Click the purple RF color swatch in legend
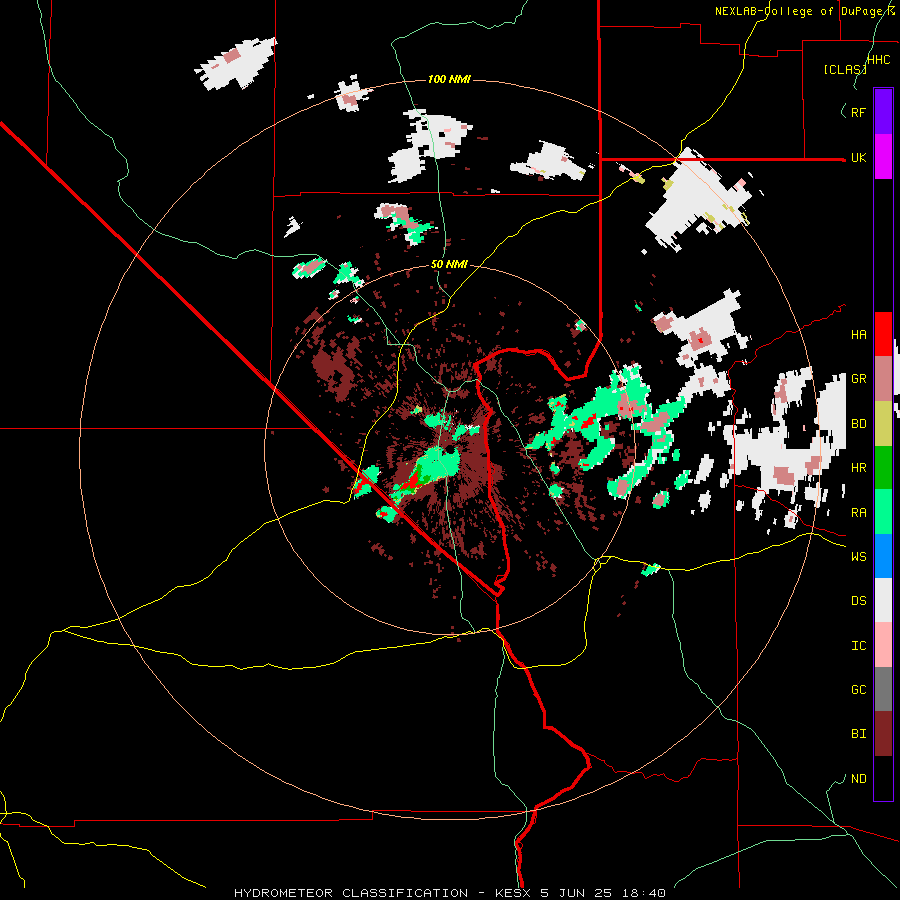The width and height of the screenshot is (900, 900). click(x=883, y=112)
